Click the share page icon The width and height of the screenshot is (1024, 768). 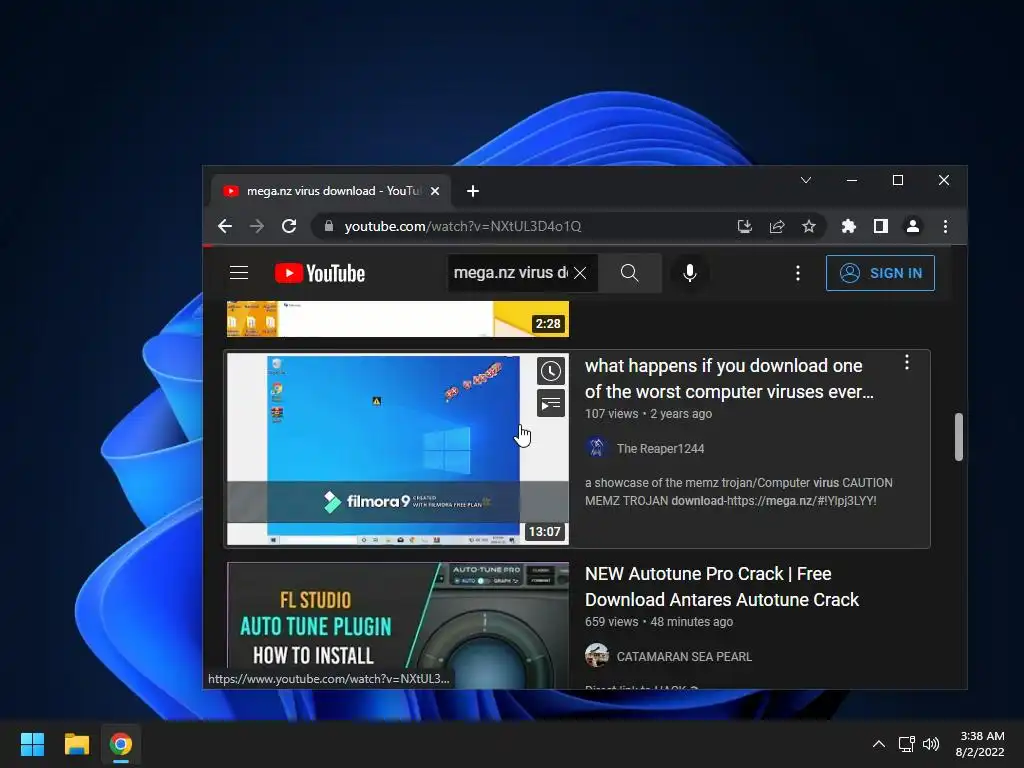(776, 226)
